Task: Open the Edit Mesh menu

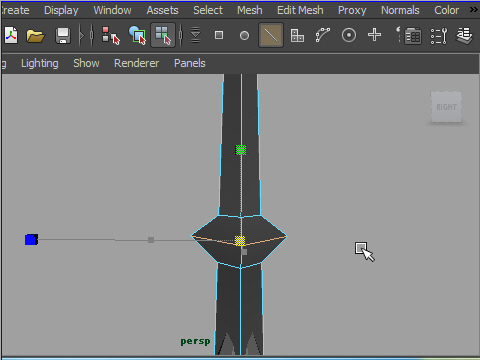Action: pos(300,10)
